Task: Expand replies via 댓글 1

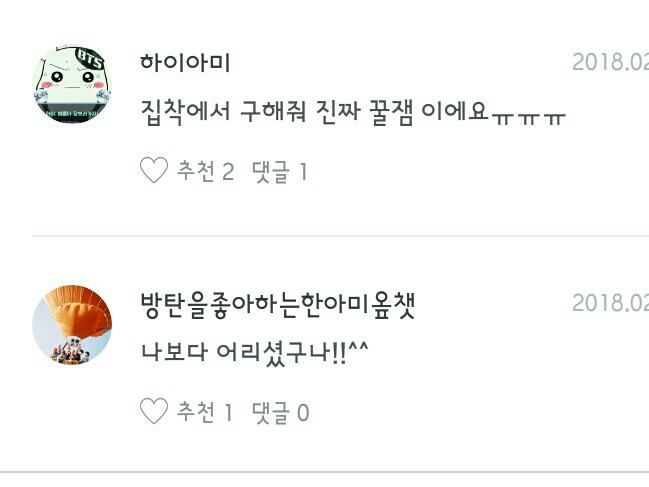Action: tap(280, 171)
